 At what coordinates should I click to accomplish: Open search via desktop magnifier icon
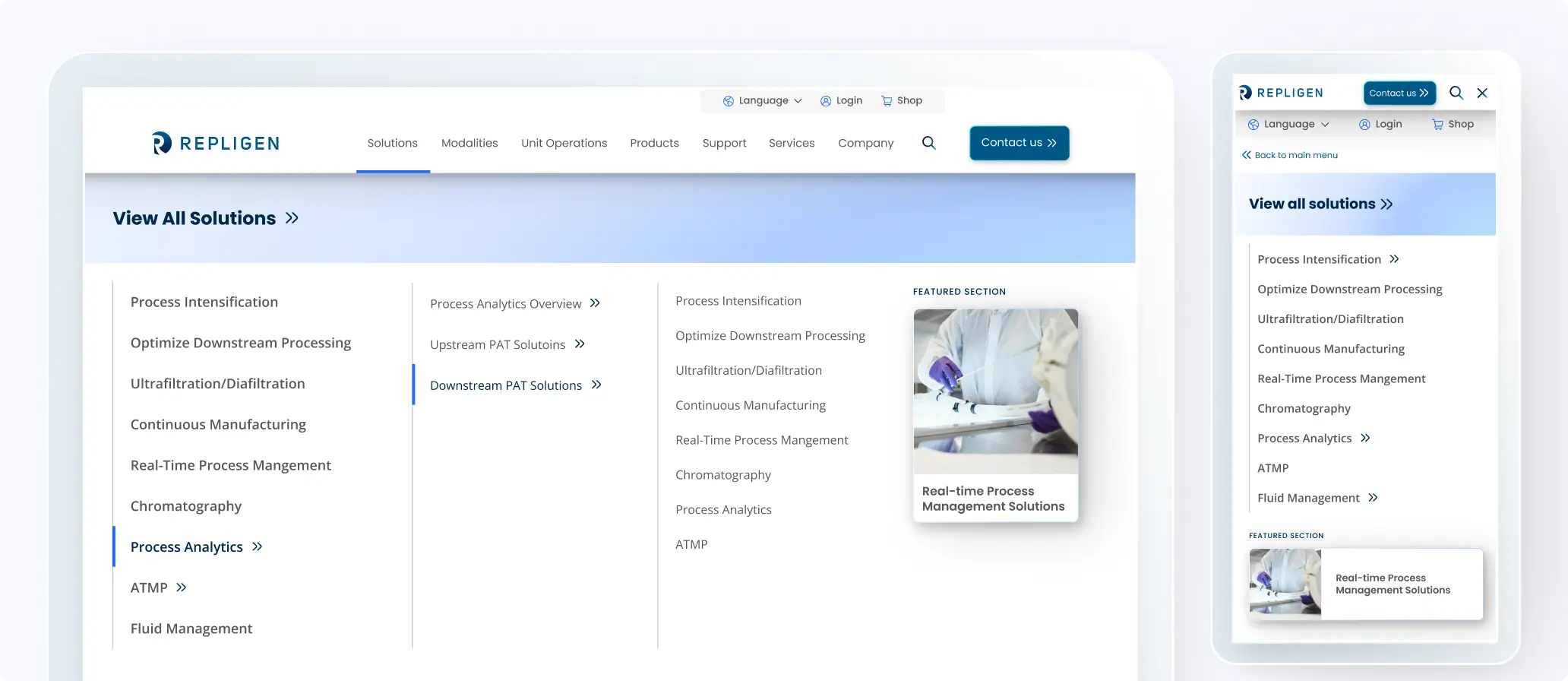[928, 143]
